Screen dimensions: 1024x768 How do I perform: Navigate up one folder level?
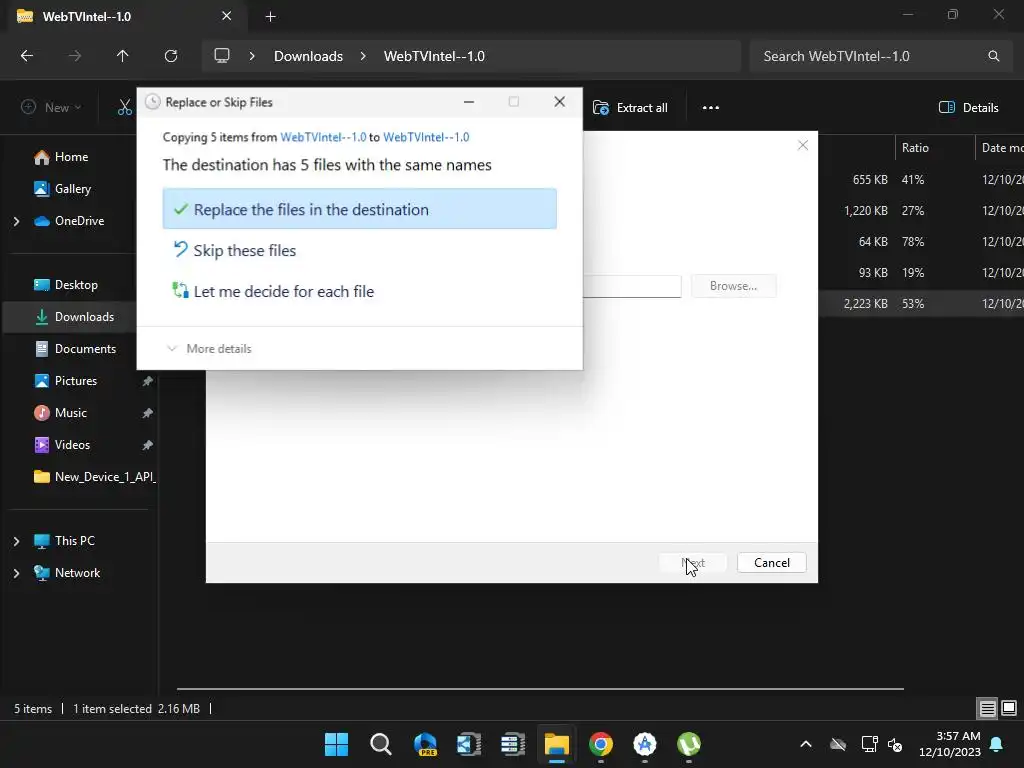point(122,56)
